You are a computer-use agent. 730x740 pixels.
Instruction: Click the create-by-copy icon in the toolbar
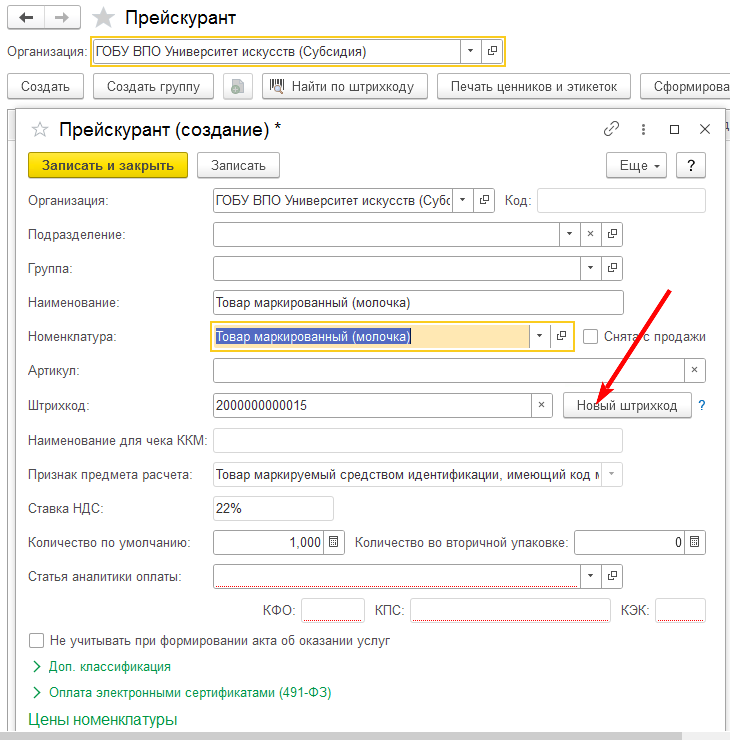[237, 87]
